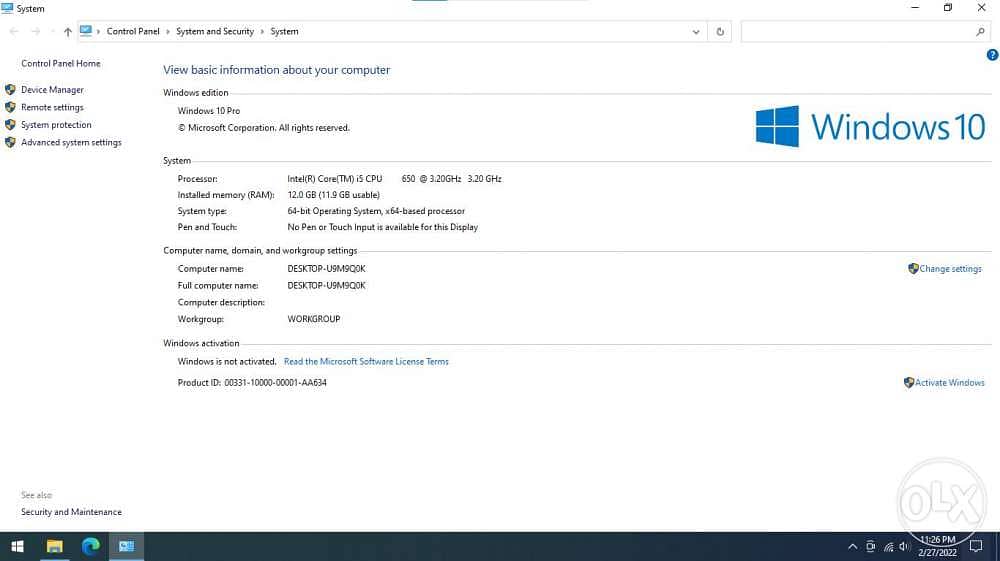Refresh the address bar view

pyautogui.click(x=720, y=31)
